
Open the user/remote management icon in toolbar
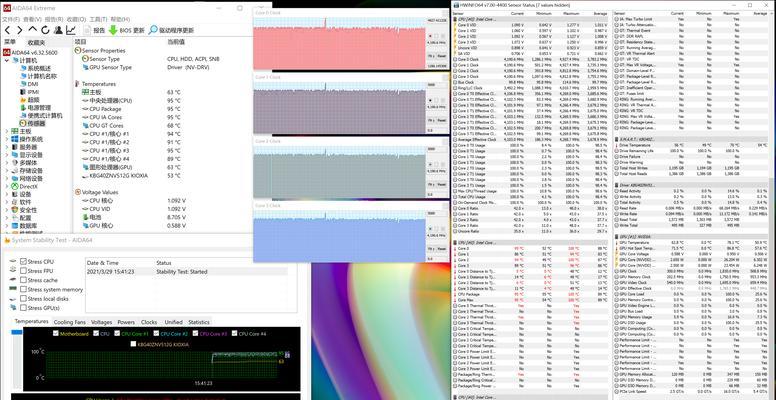[x=58, y=30]
